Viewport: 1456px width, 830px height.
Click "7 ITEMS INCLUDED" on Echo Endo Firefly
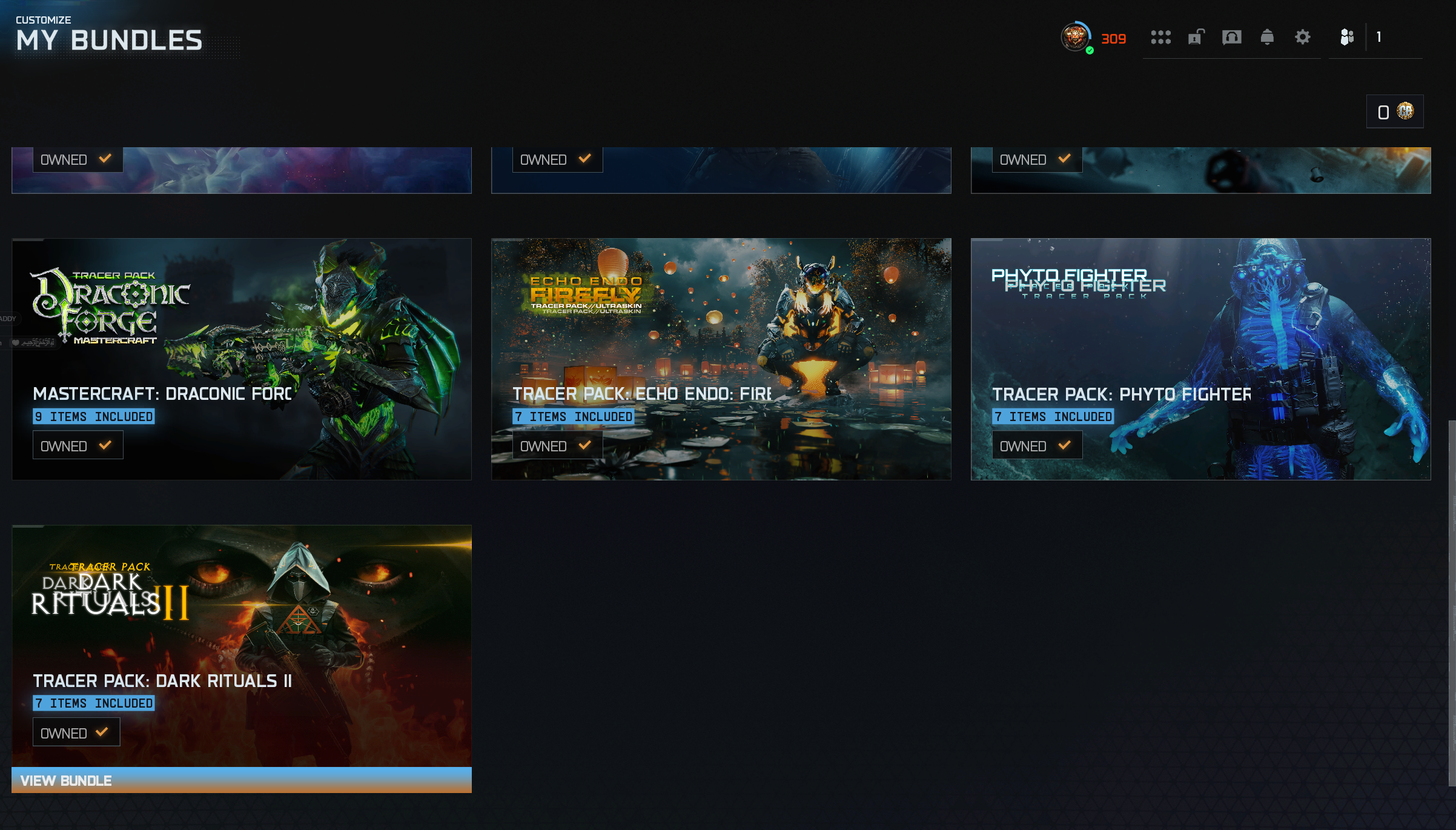click(x=574, y=417)
